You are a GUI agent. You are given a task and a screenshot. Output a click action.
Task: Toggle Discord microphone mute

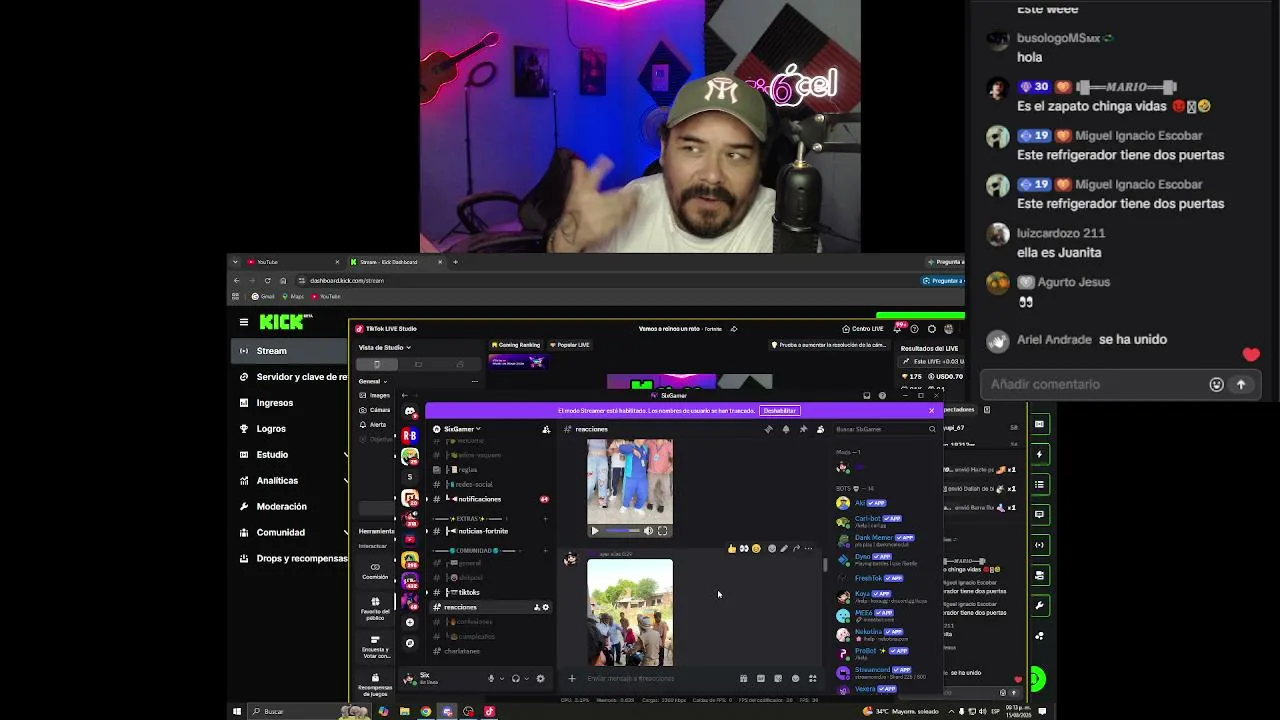[x=491, y=679]
